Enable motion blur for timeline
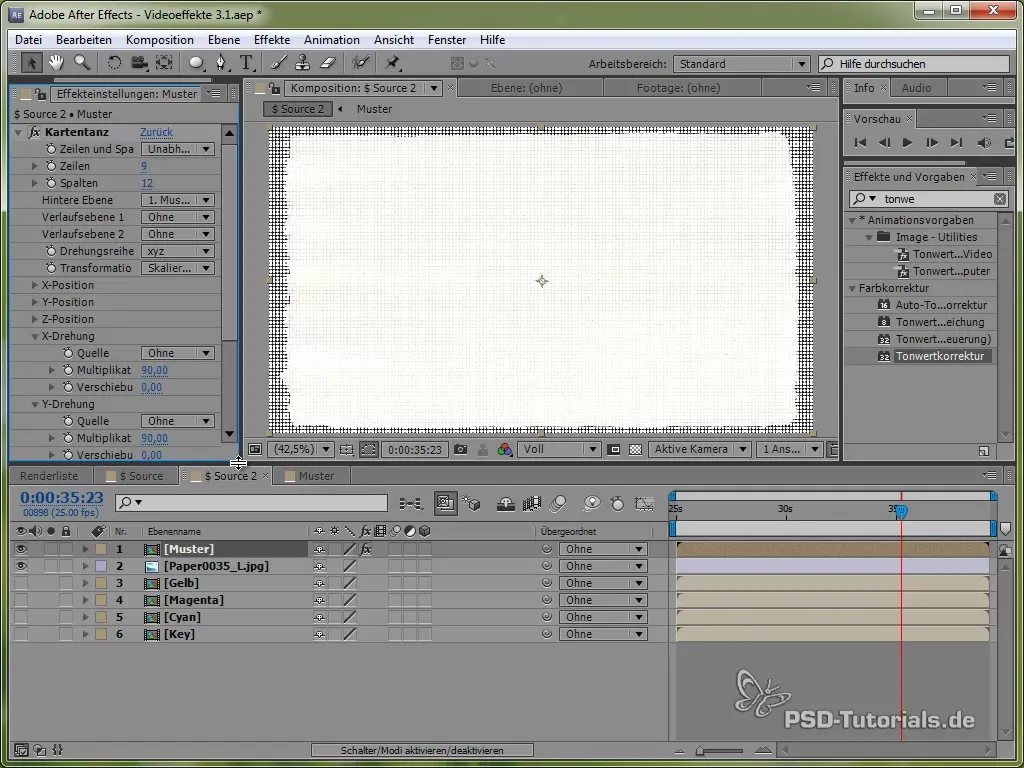This screenshot has width=1024, height=768. (558, 504)
